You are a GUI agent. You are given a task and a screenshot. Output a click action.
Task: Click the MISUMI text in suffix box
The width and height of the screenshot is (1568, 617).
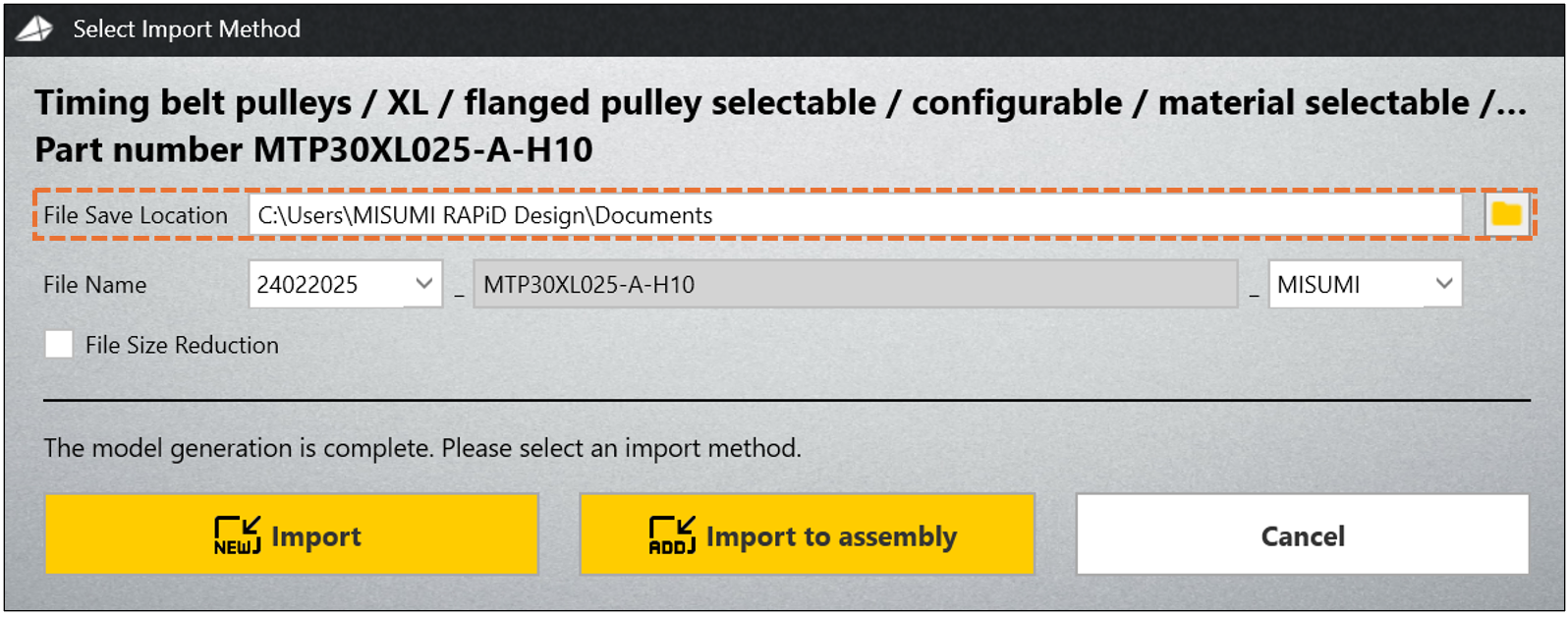click(1318, 285)
